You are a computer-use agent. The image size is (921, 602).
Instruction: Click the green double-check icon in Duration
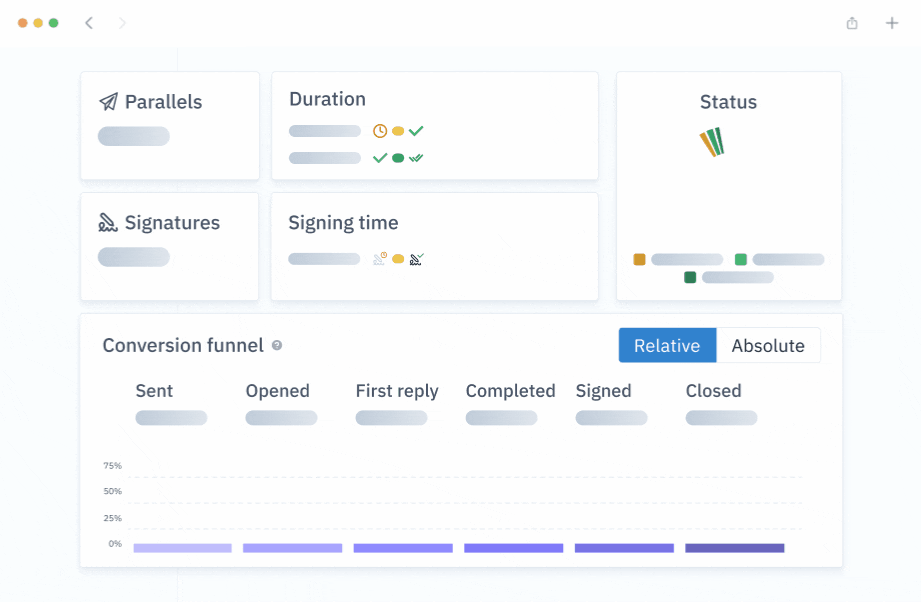416,158
